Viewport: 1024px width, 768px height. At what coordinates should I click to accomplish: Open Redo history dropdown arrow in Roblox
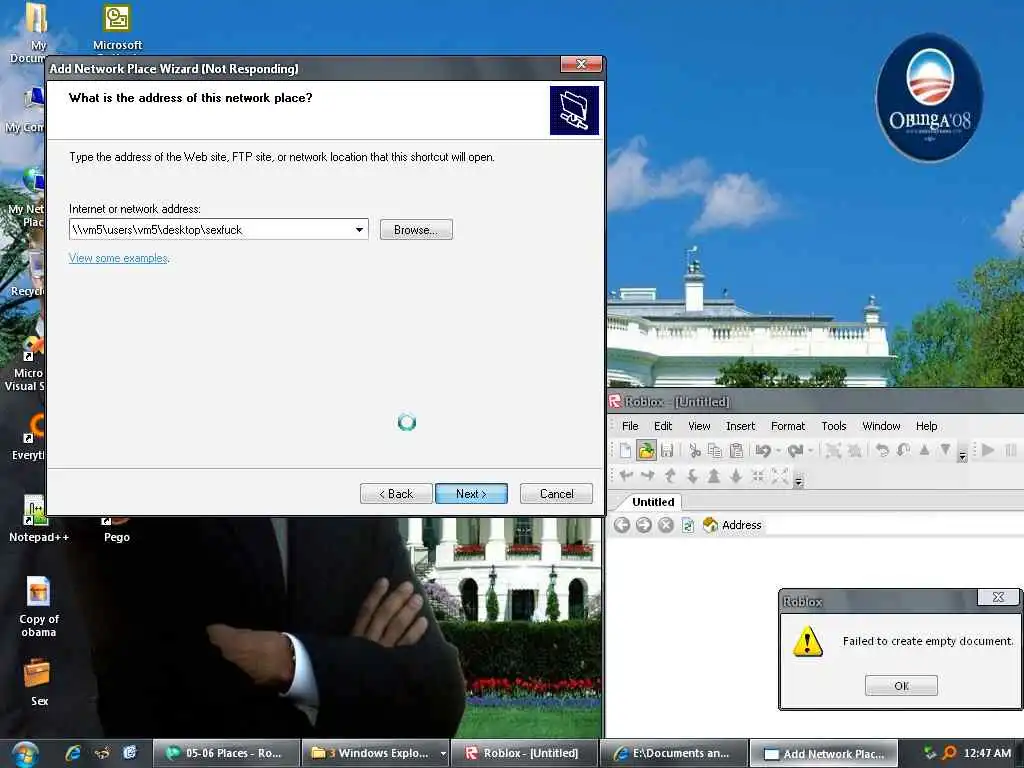coord(810,450)
